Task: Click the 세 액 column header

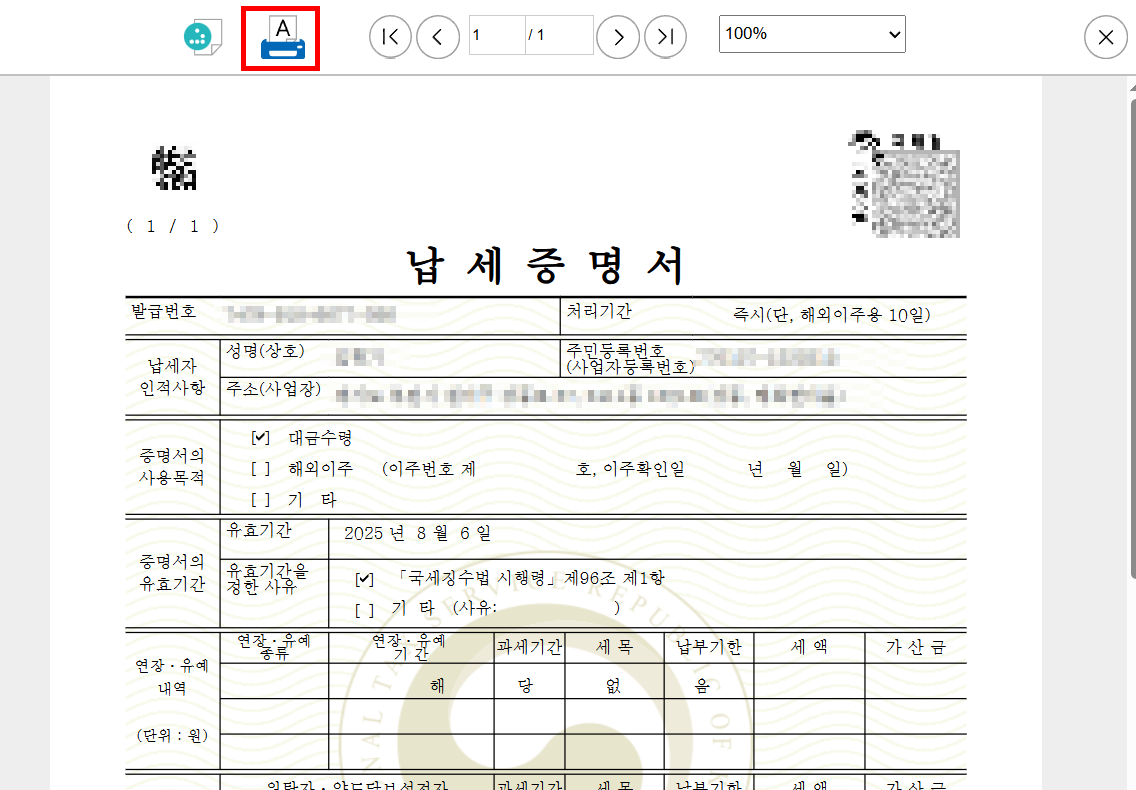Action: tap(809, 647)
